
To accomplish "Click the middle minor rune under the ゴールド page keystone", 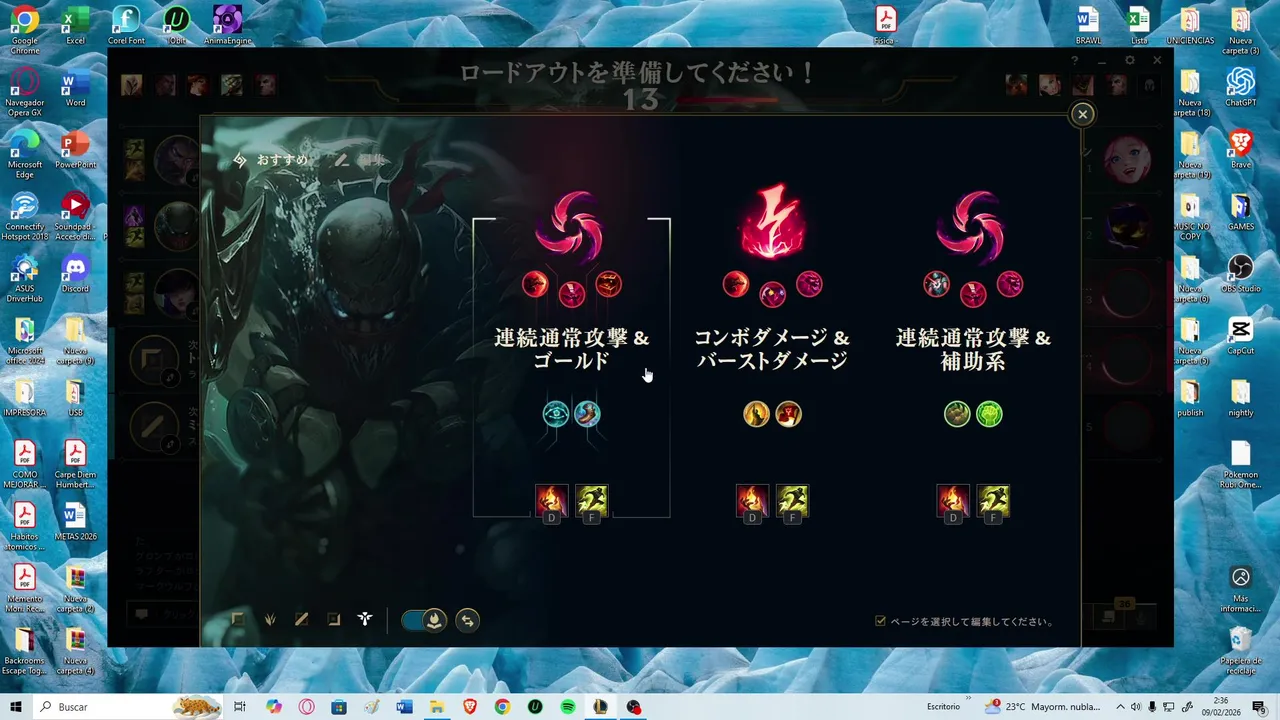I will pos(571,294).
